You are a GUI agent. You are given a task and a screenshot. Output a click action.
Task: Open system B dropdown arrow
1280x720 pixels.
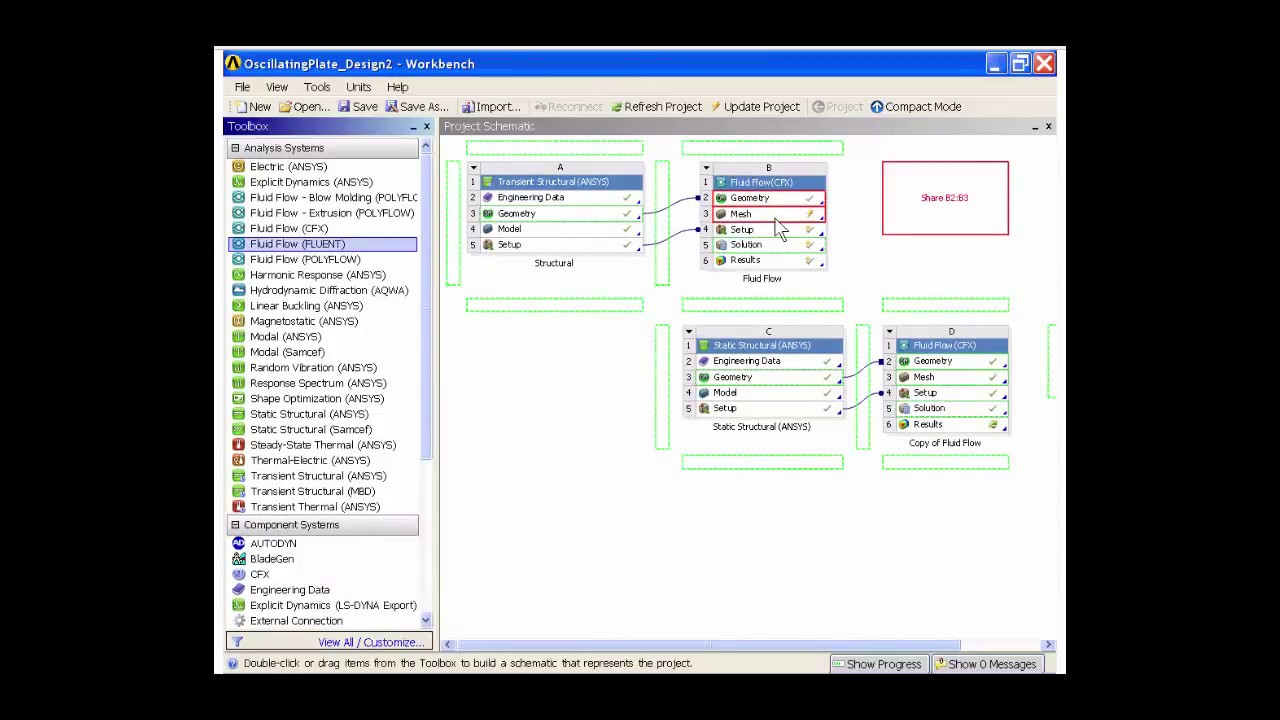(706, 168)
